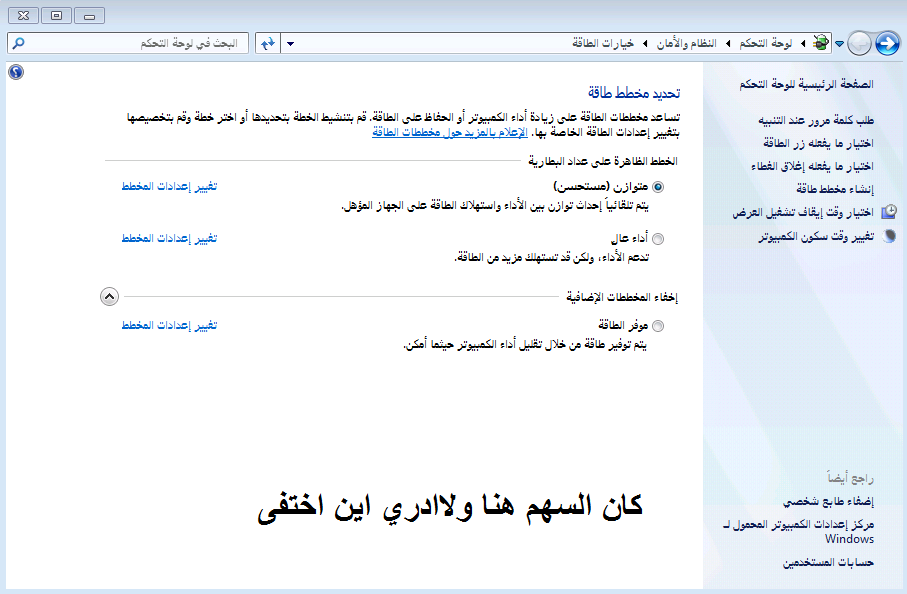Click the "البحث في لوحة التحكم" search field

128,43
